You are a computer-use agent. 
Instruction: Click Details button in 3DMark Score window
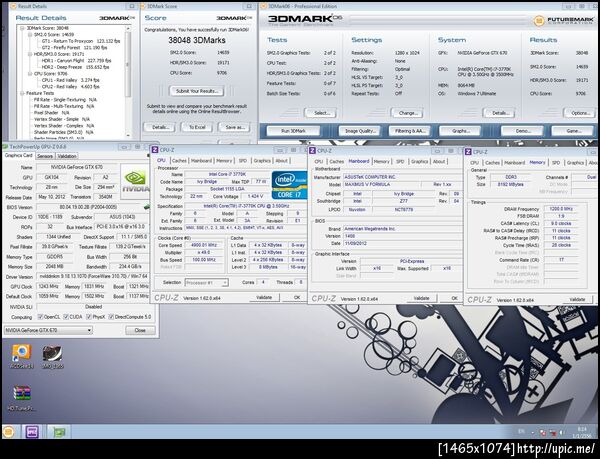[159, 127]
